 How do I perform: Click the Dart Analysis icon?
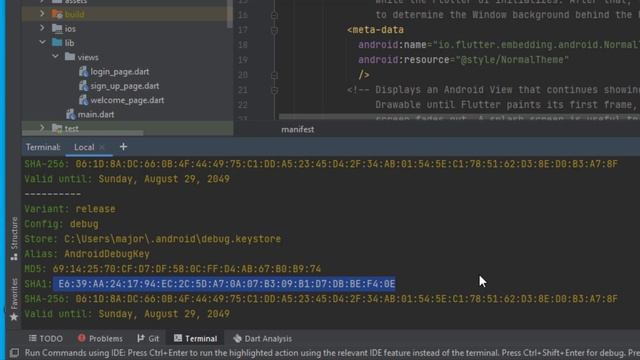(x=238, y=338)
